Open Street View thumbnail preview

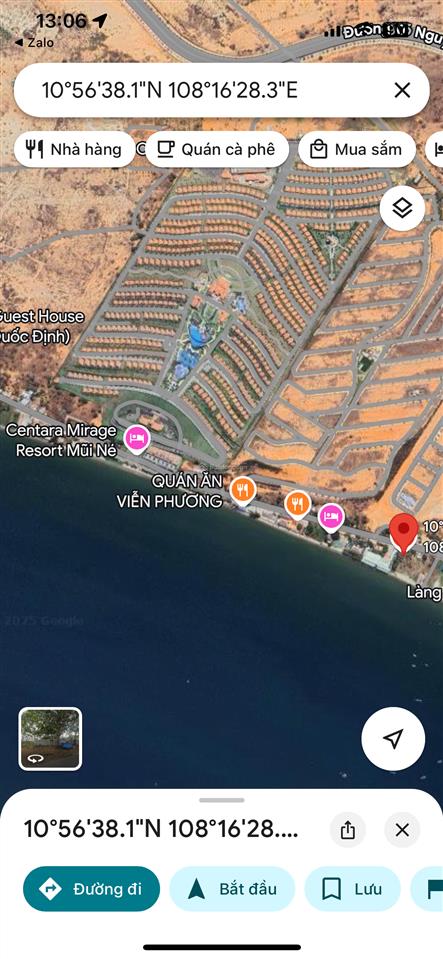point(50,738)
